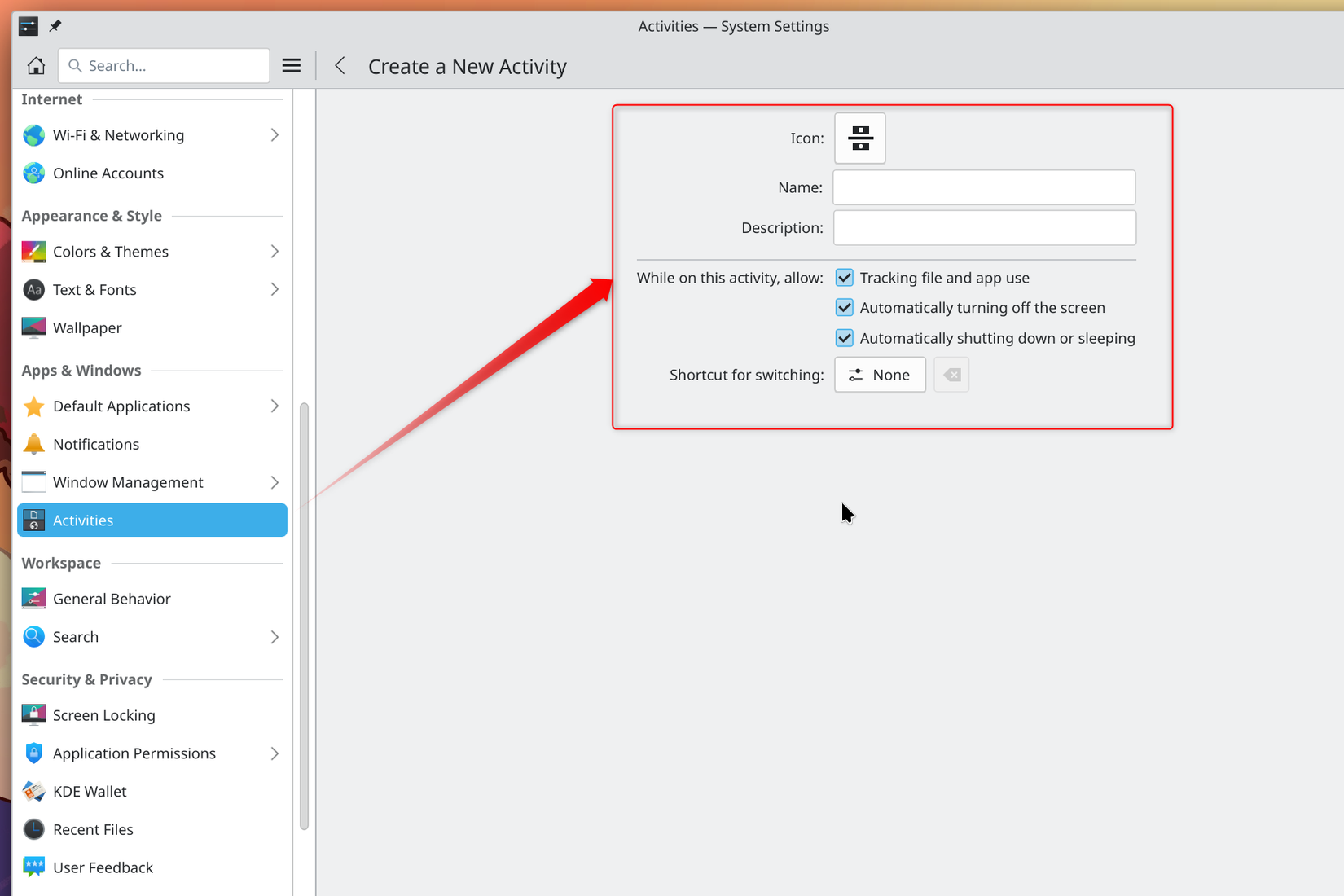The image size is (1344, 896).
Task: Expand the Wi-Fi & Networking section
Action: (x=275, y=134)
